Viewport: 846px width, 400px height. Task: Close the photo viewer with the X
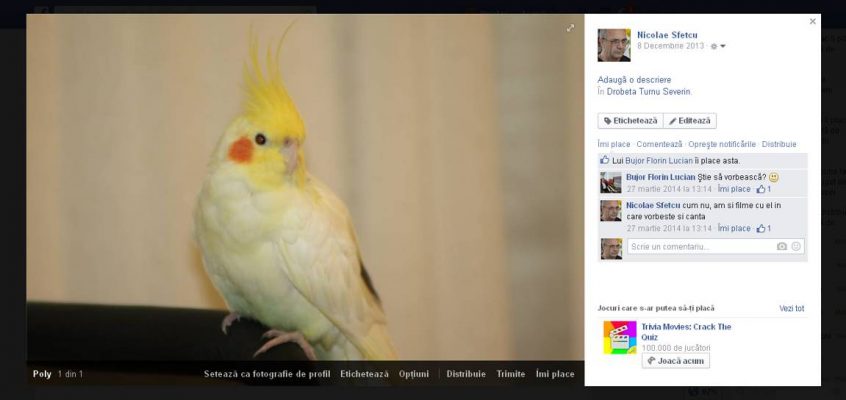tap(813, 22)
